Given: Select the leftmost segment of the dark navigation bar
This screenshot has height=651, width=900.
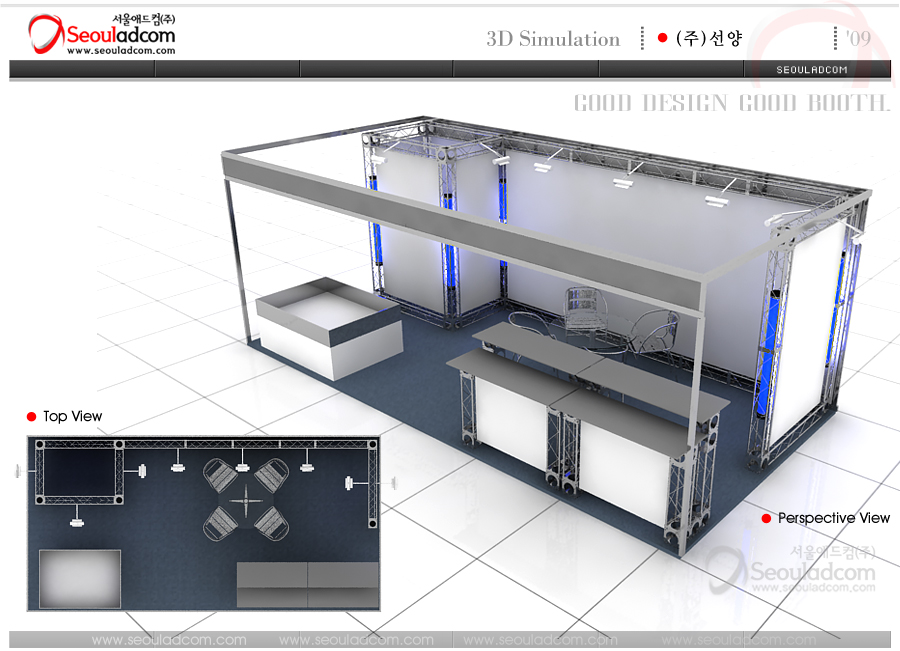Looking at the screenshot, I should (82, 69).
